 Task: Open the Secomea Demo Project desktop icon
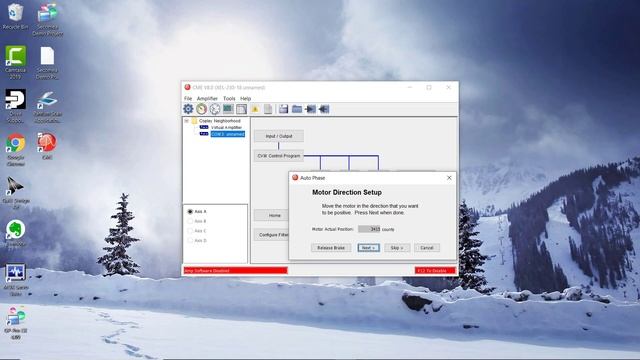47,19
